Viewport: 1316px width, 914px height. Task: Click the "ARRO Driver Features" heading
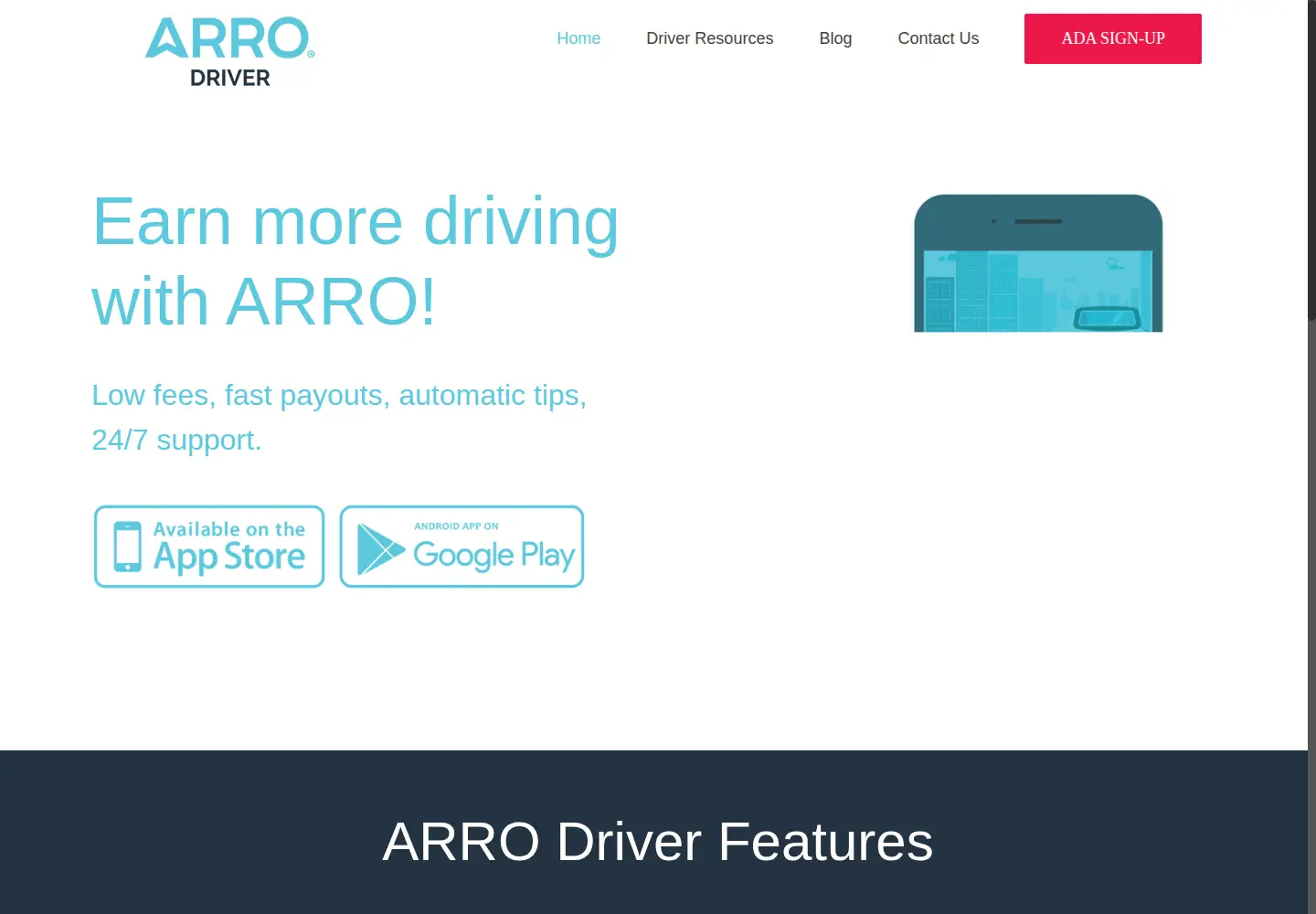(658, 841)
